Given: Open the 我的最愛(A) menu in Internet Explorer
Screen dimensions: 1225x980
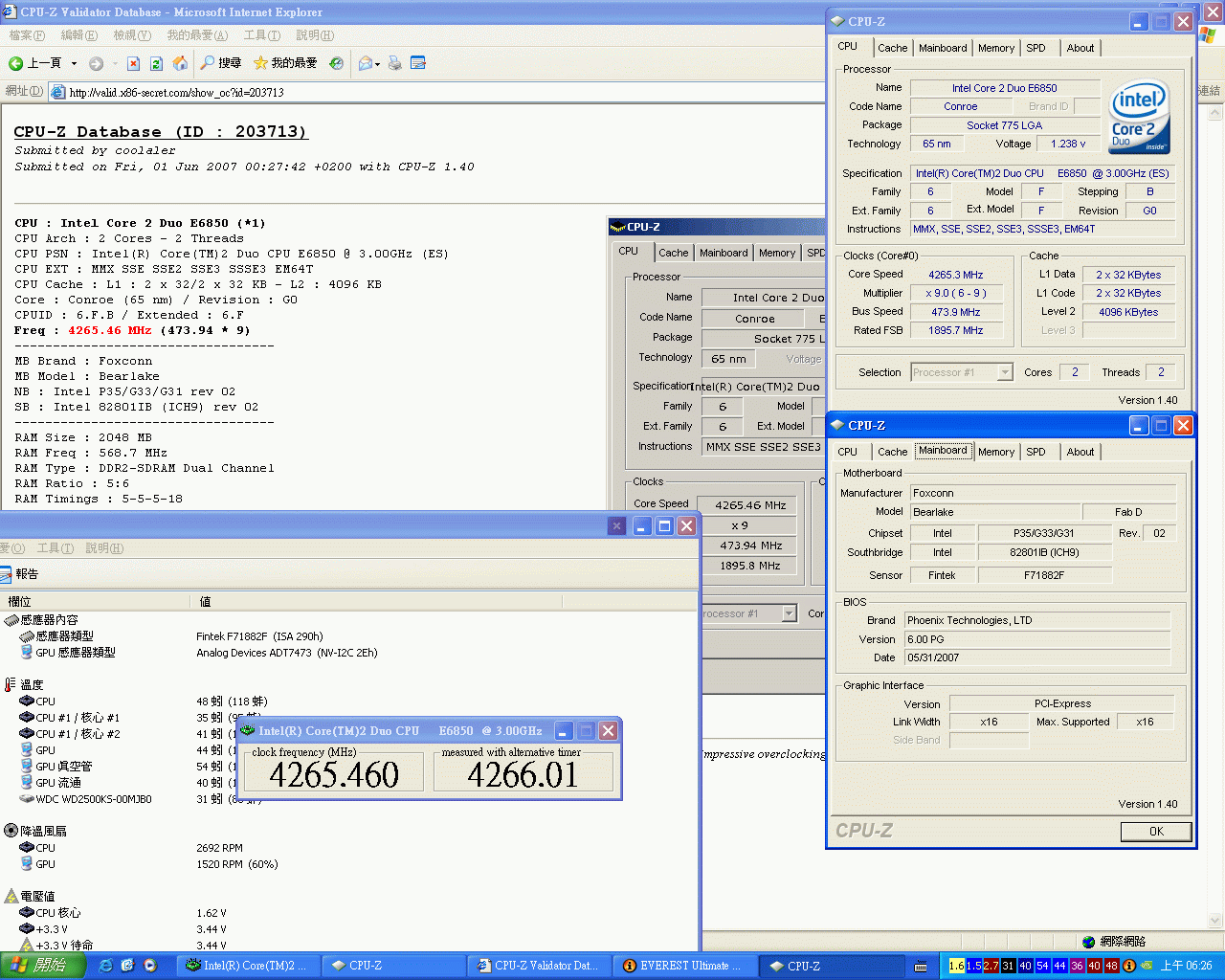Looking at the screenshot, I should point(197,35).
